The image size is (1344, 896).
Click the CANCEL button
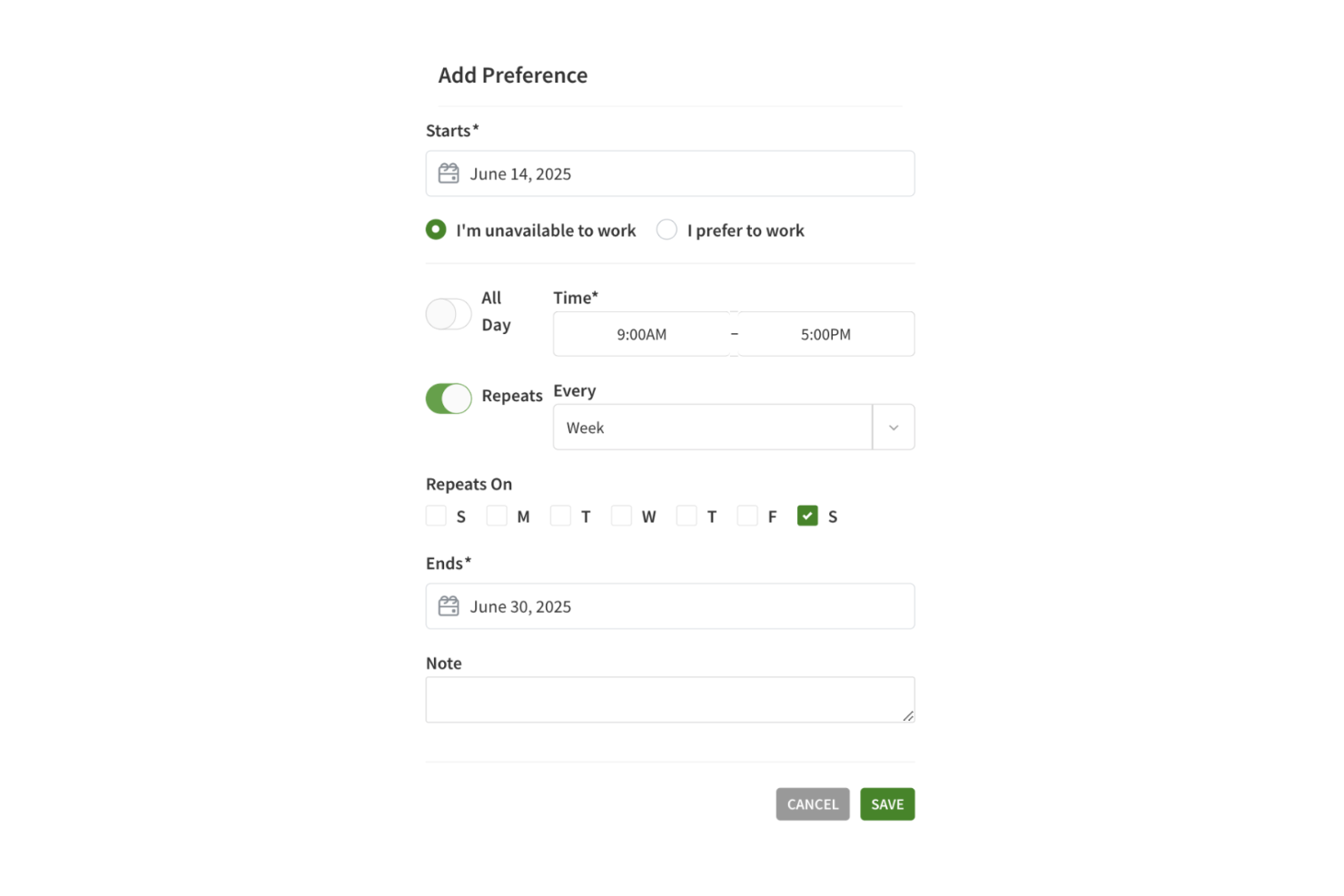pyautogui.click(x=812, y=803)
